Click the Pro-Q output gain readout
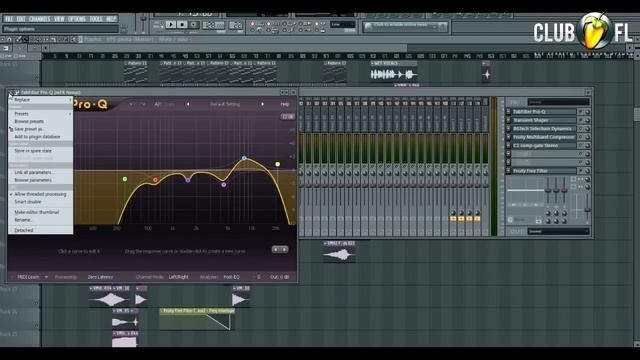The image size is (640, 360). click(280, 277)
